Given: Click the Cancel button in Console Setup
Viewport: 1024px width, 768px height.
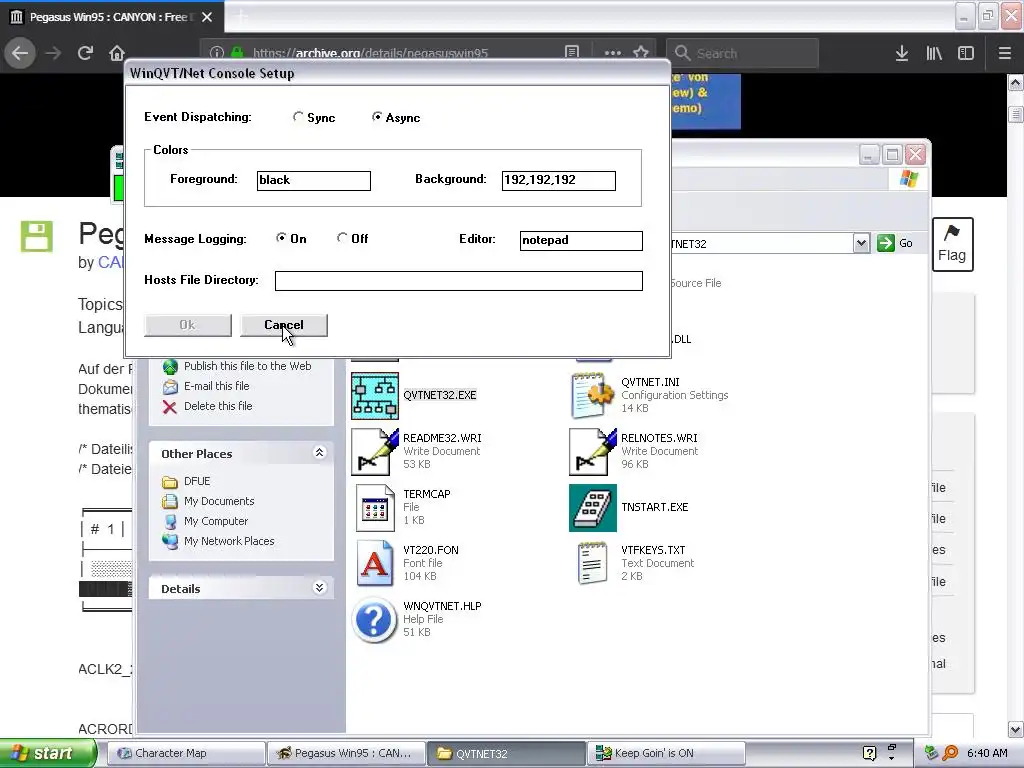Looking at the screenshot, I should (283, 325).
